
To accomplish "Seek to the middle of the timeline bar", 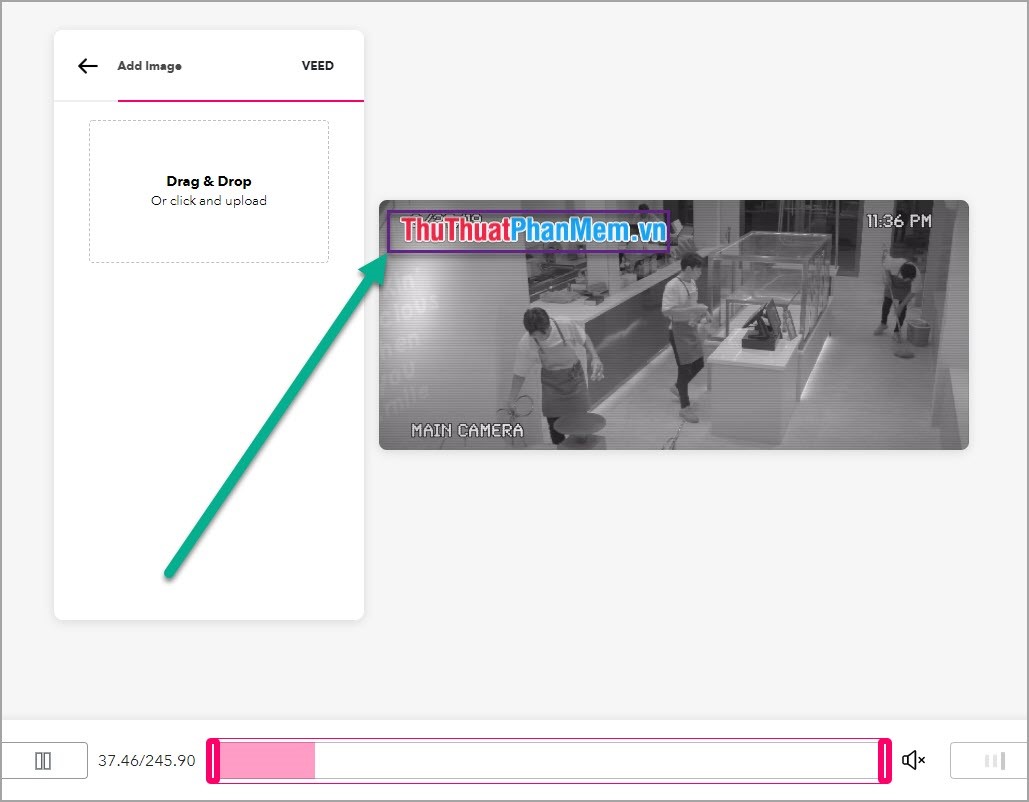I will [548, 760].
